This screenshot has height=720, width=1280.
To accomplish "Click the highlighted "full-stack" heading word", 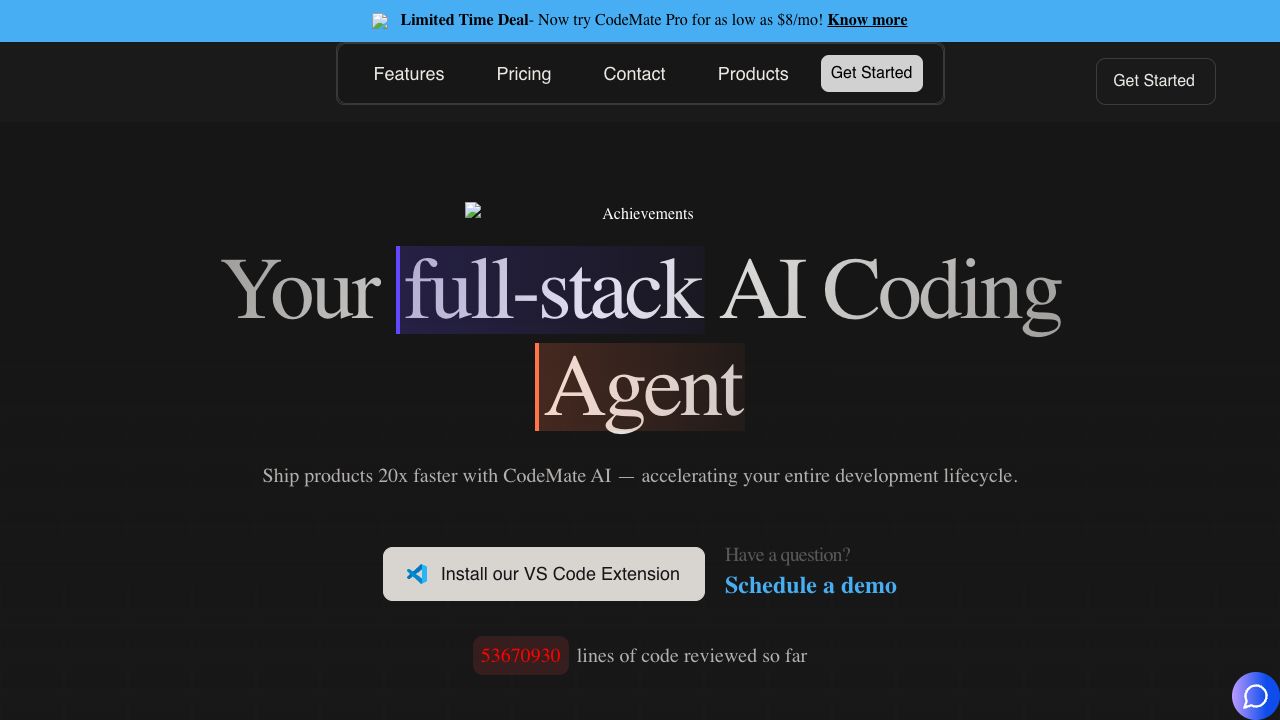I will (x=551, y=290).
